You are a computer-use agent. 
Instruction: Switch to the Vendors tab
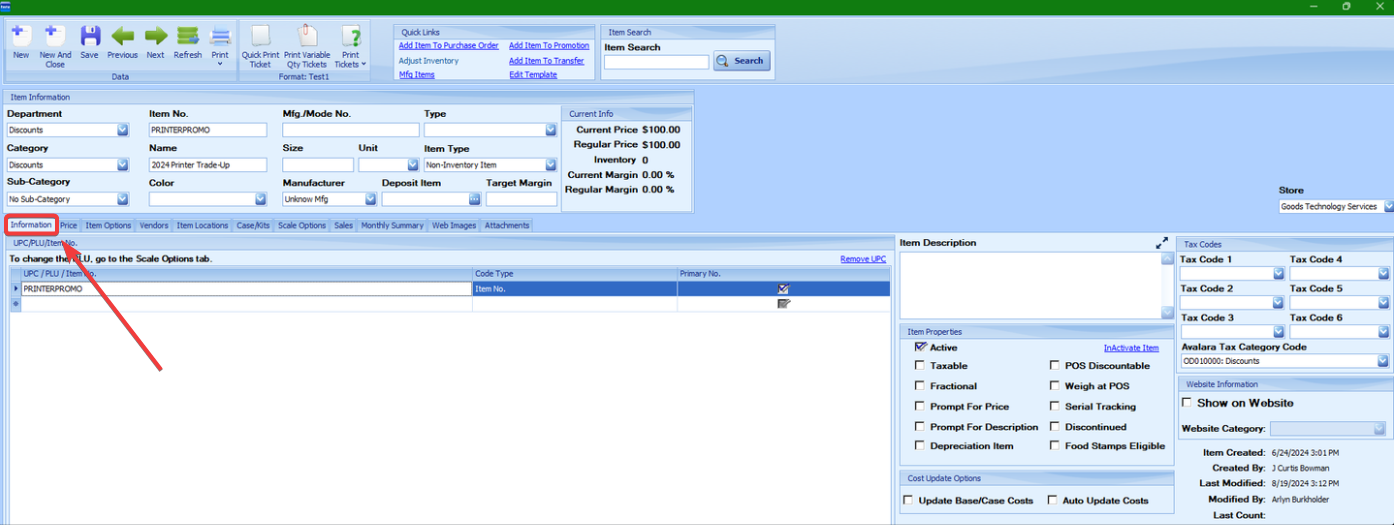coord(154,226)
